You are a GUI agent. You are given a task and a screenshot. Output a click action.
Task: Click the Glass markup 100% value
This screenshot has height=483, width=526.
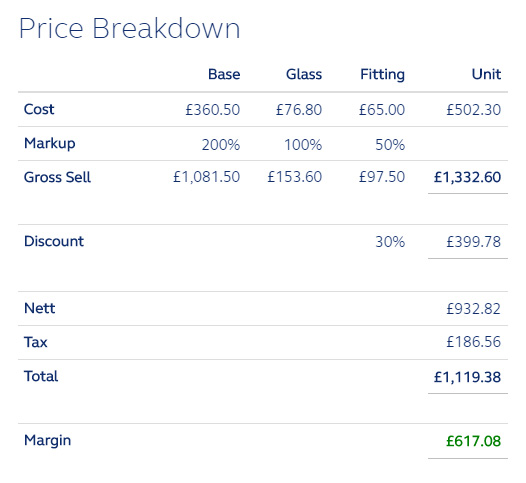[303, 145]
